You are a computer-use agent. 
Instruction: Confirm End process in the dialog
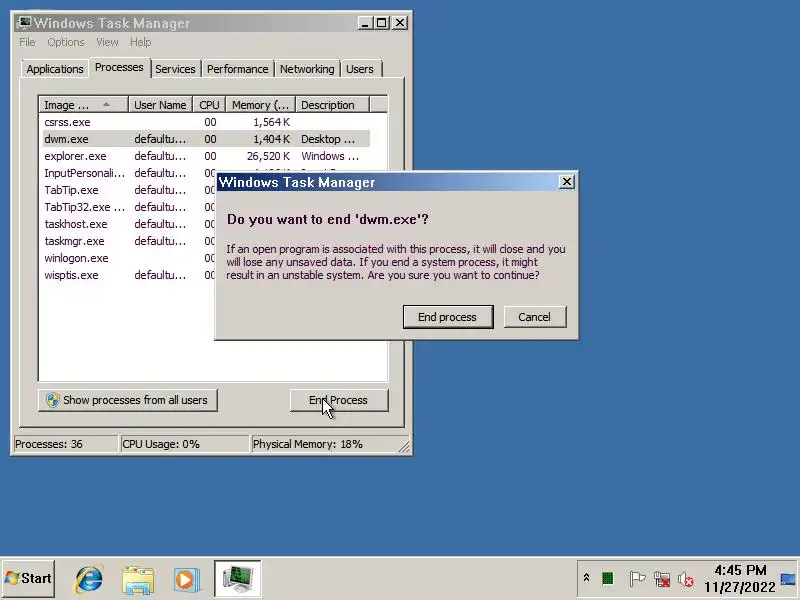tap(447, 317)
